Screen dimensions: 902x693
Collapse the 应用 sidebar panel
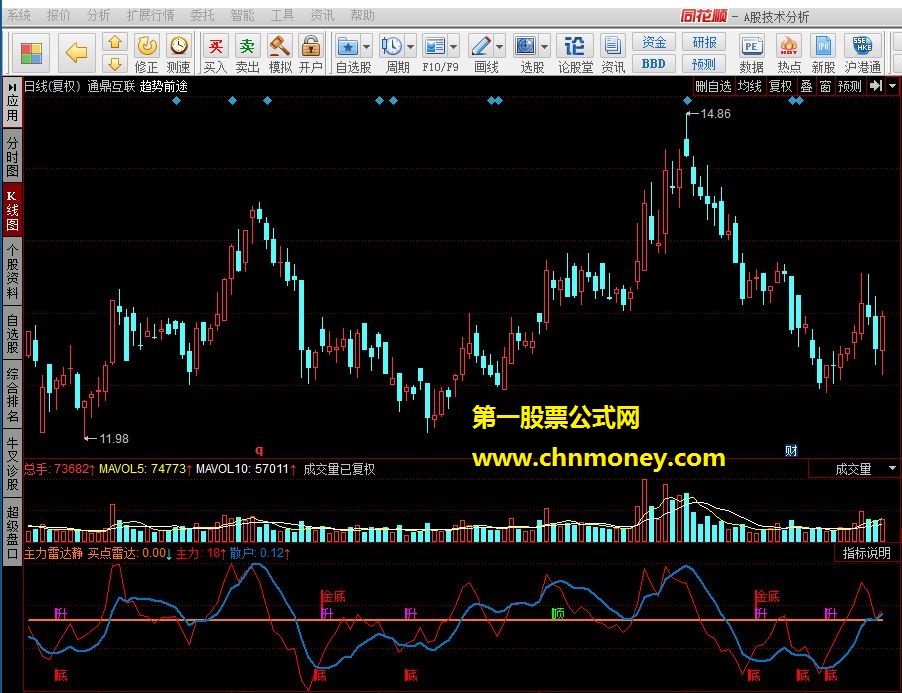click(12, 101)
